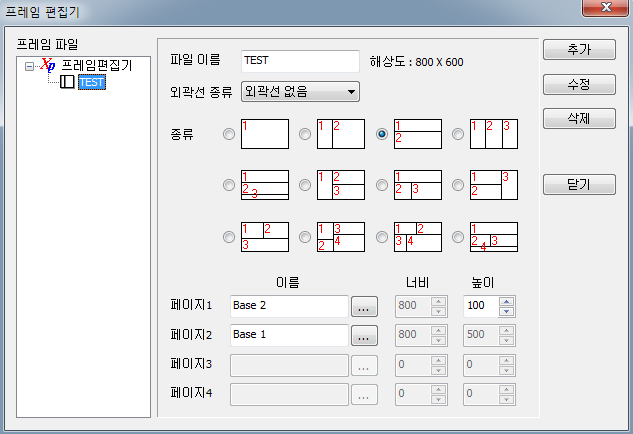Choose the two-column vertical split layout icon
The image size is (633, 434).
341,134
